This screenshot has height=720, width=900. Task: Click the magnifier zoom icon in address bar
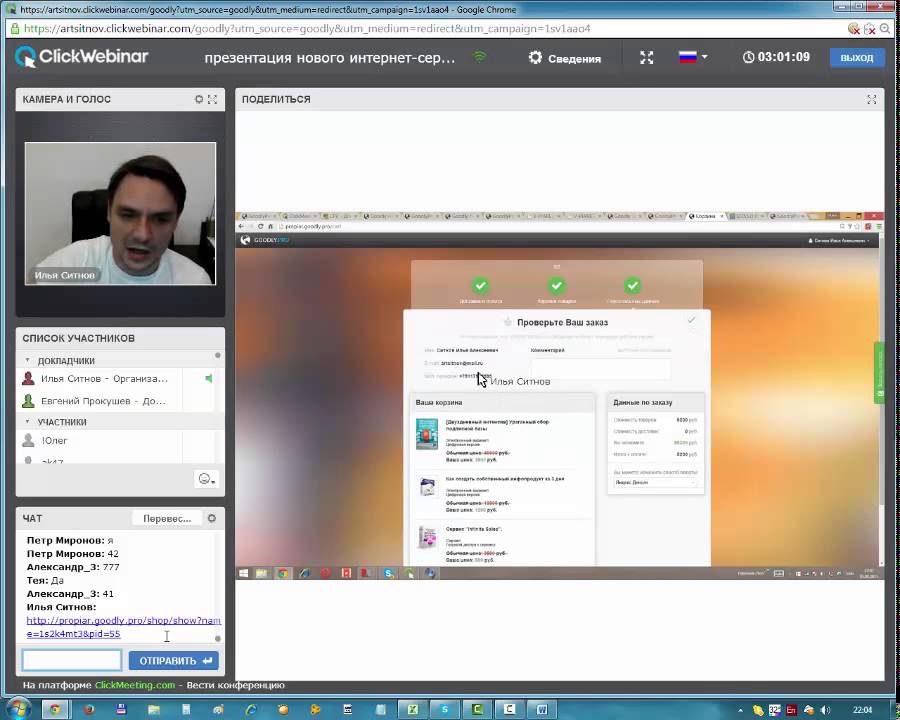coord(885,29)
